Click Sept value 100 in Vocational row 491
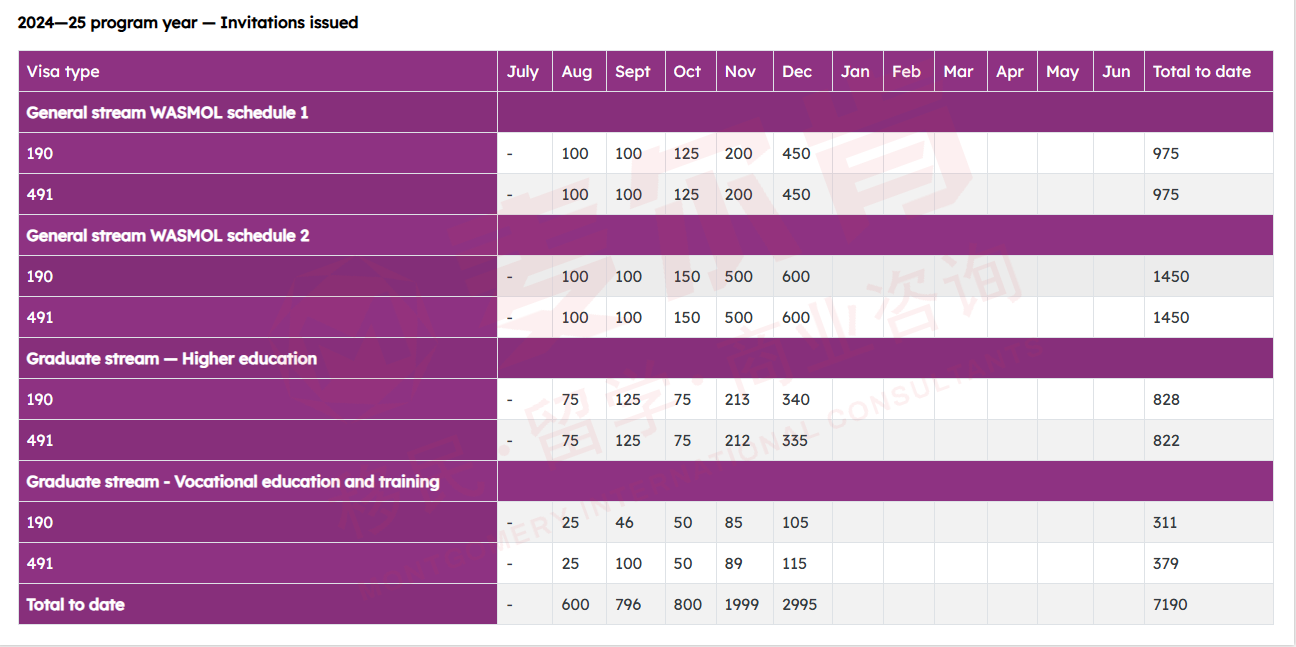Image resolution: width=1296 pixels, height=647 pixels. click(629, 564)
